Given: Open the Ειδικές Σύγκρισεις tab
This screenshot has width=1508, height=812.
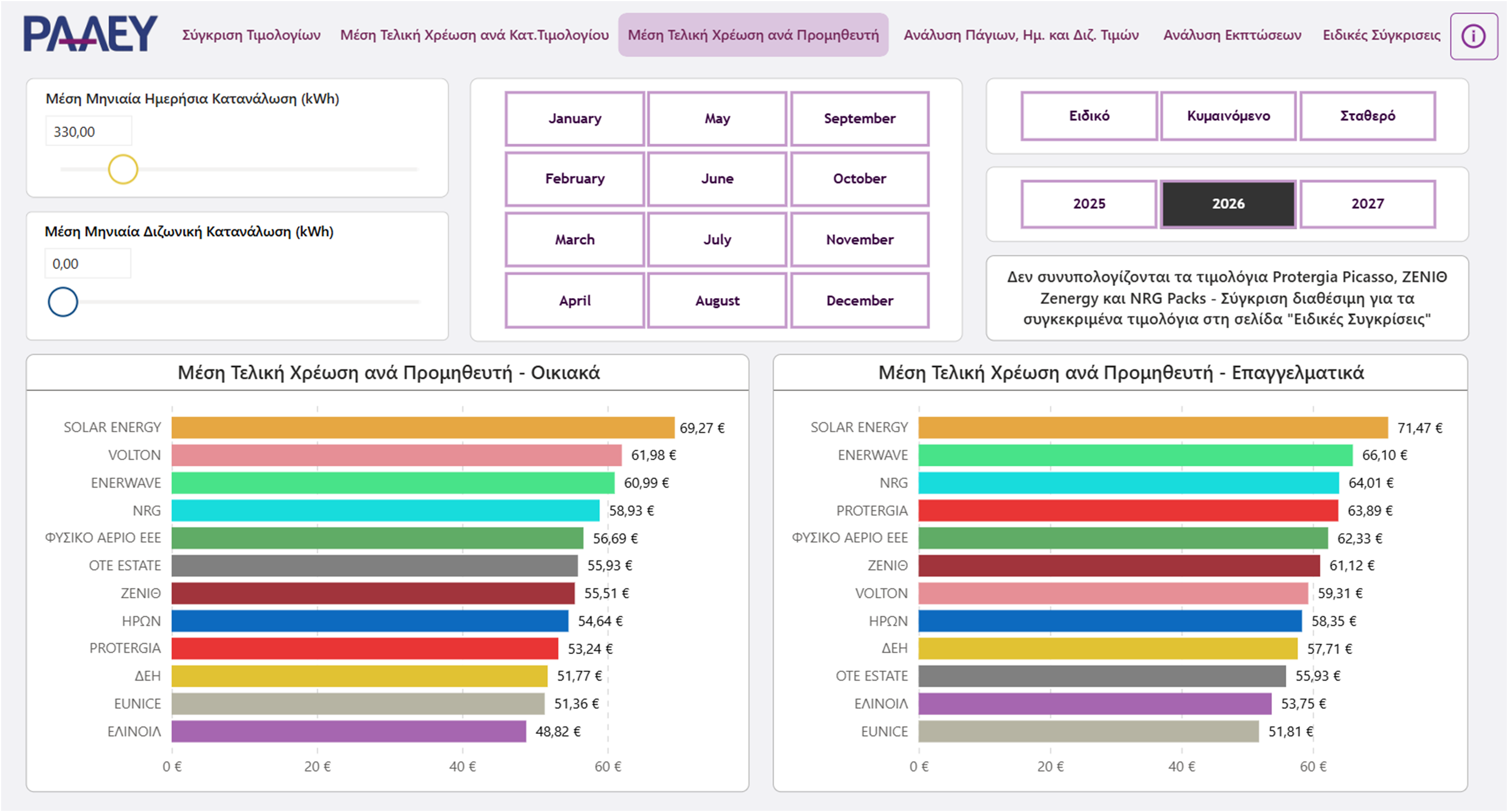Looking at the screenshot, I should pyautogui.click(x=1381, y=35).
